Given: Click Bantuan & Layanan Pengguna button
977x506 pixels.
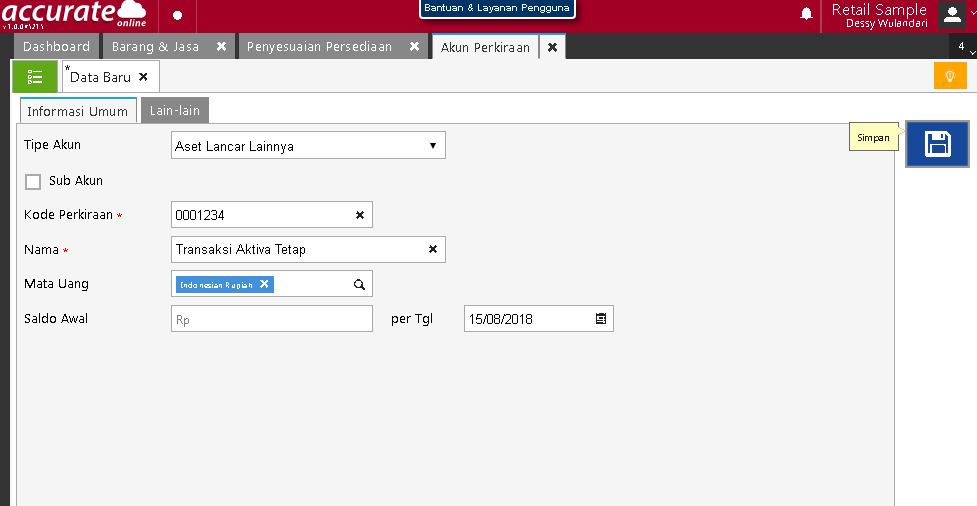Looking at the screenshot, I should click(x=497, y=8).
